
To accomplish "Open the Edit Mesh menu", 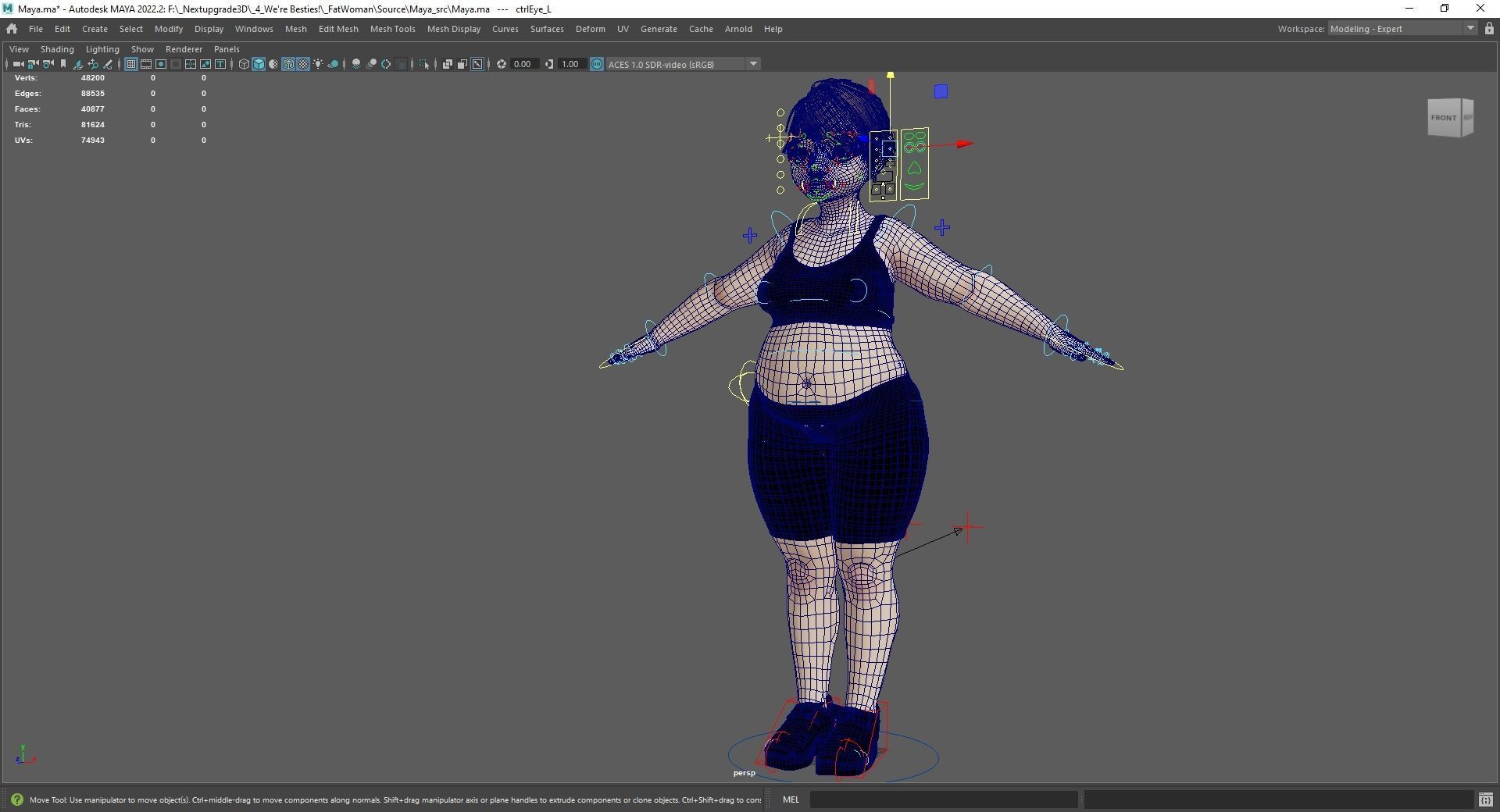I will (338, 29).
